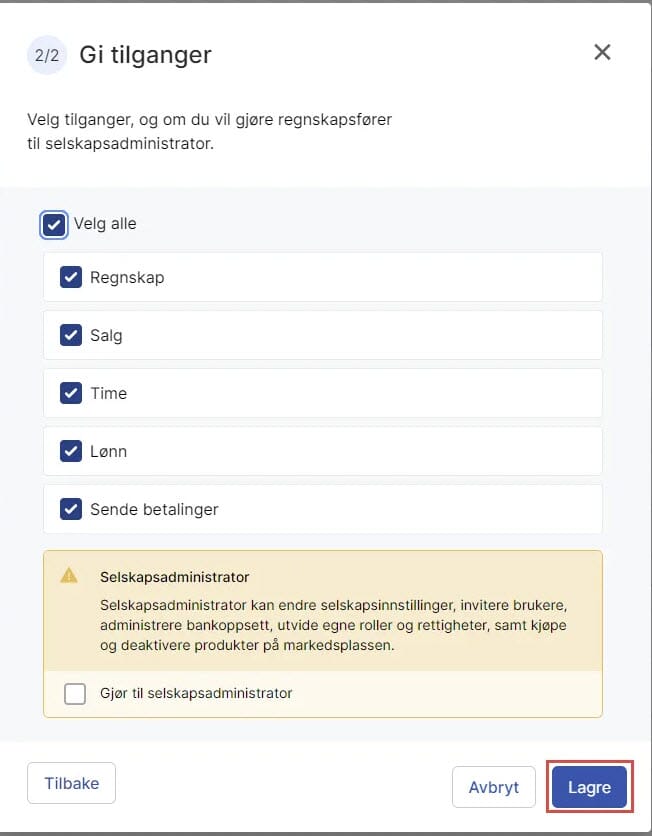Click the Gi tilganger dialog title
The height and width of the screenshot is (836, 652).
(x=145, y=55)
